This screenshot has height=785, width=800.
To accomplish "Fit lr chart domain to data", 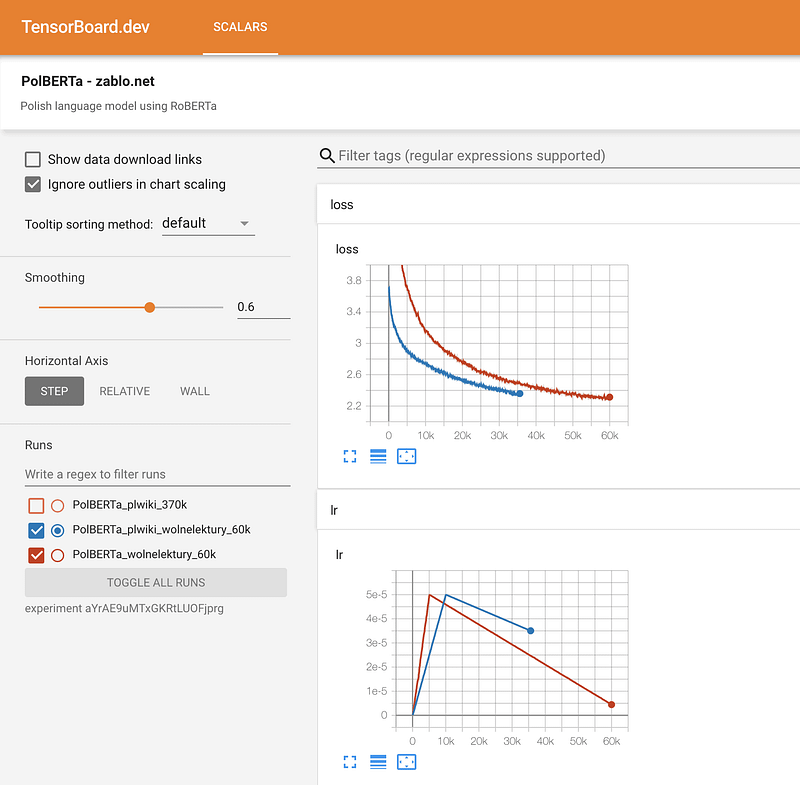I will point(406,762).
